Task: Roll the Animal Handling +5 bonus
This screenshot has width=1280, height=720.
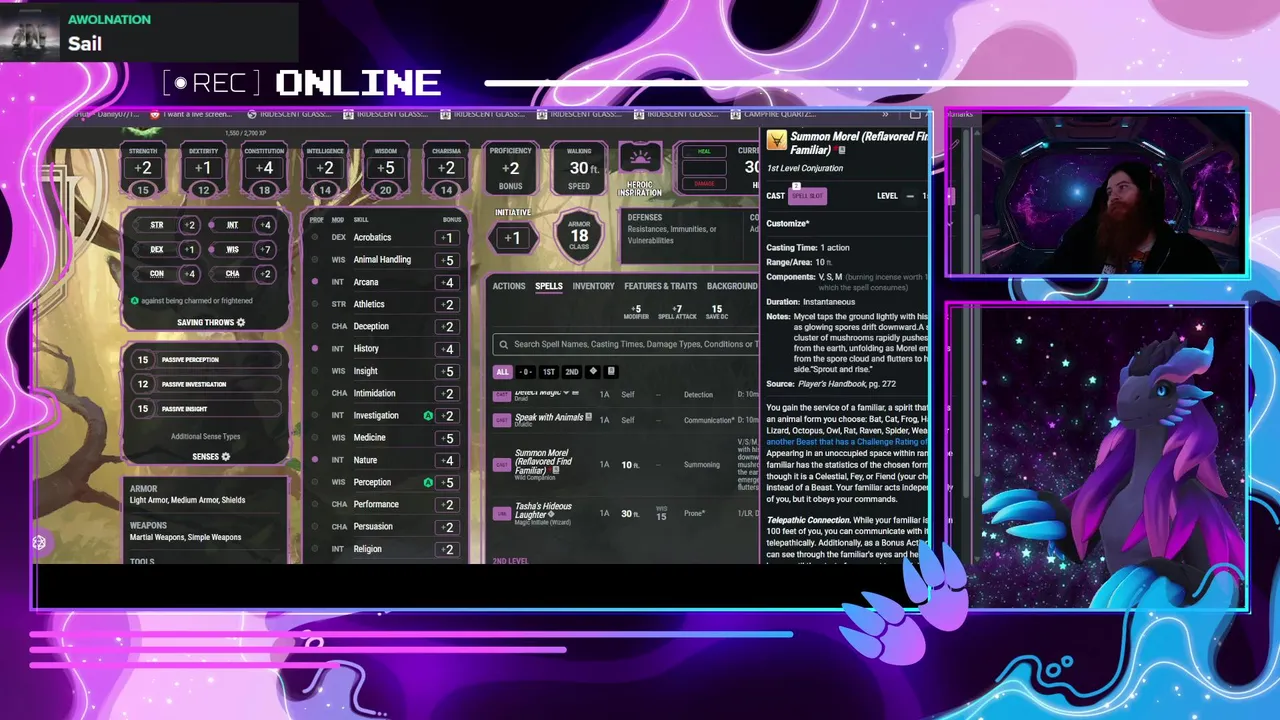Action: coord(449,260)
